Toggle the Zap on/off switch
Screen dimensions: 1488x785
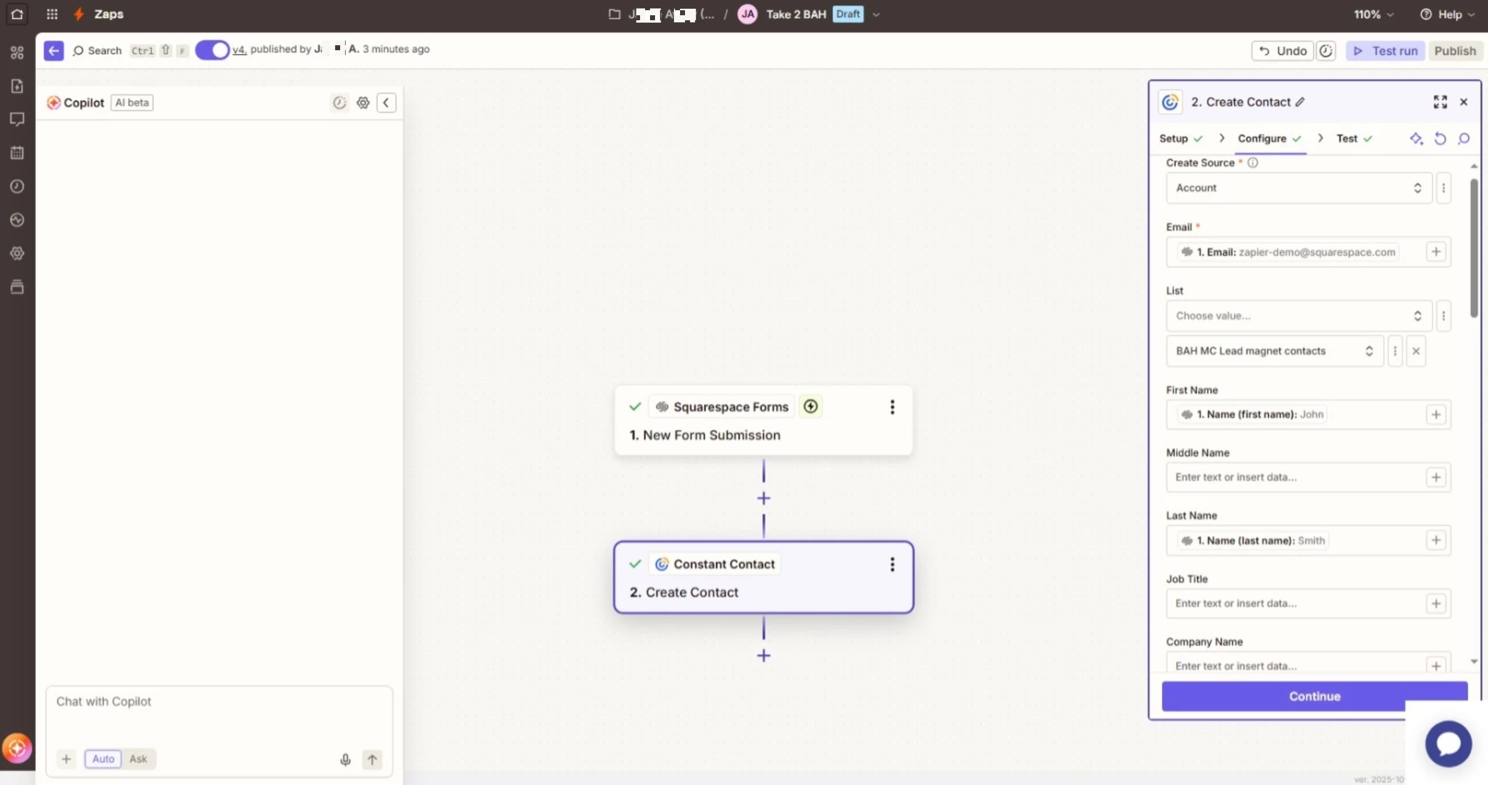point(212,50)
